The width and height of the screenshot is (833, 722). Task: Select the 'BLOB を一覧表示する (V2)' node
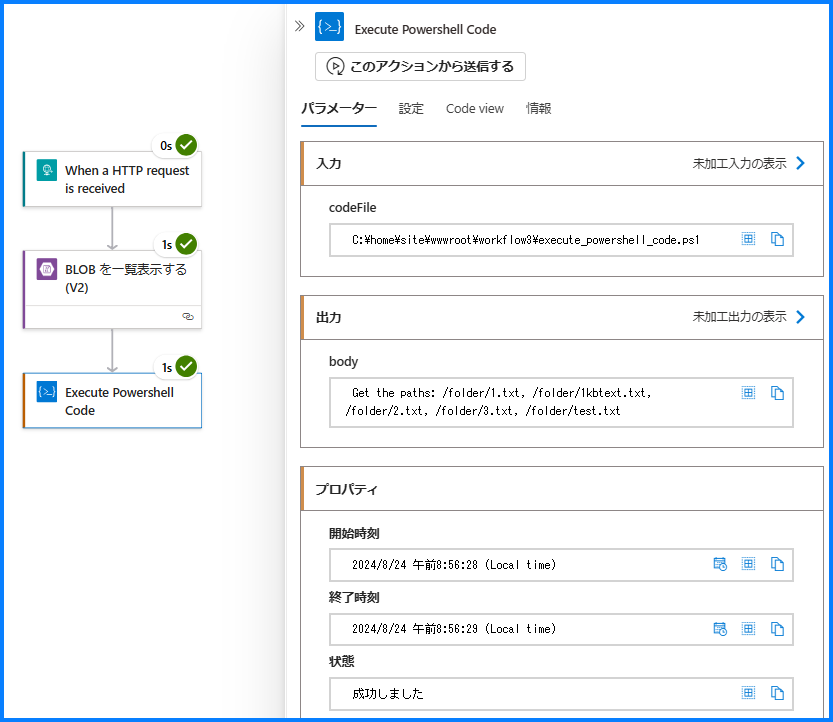[x=112, y=290]
